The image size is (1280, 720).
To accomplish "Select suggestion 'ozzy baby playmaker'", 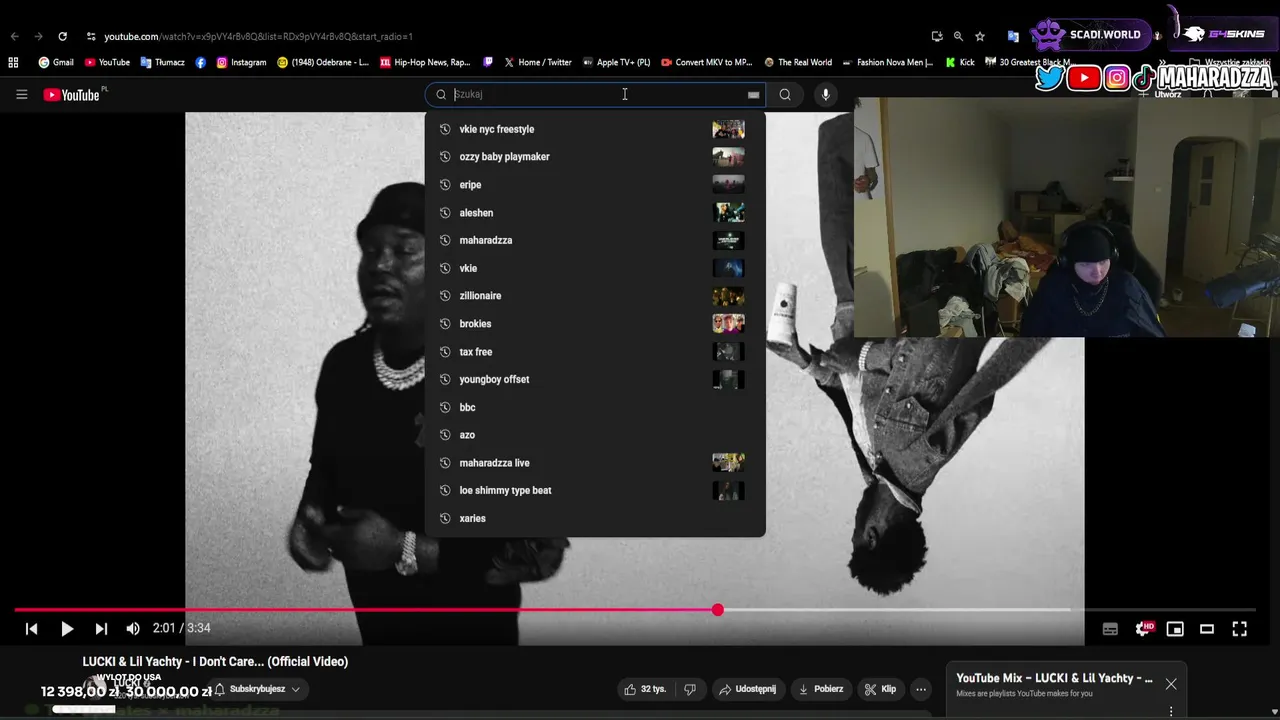I will [595, 157].
